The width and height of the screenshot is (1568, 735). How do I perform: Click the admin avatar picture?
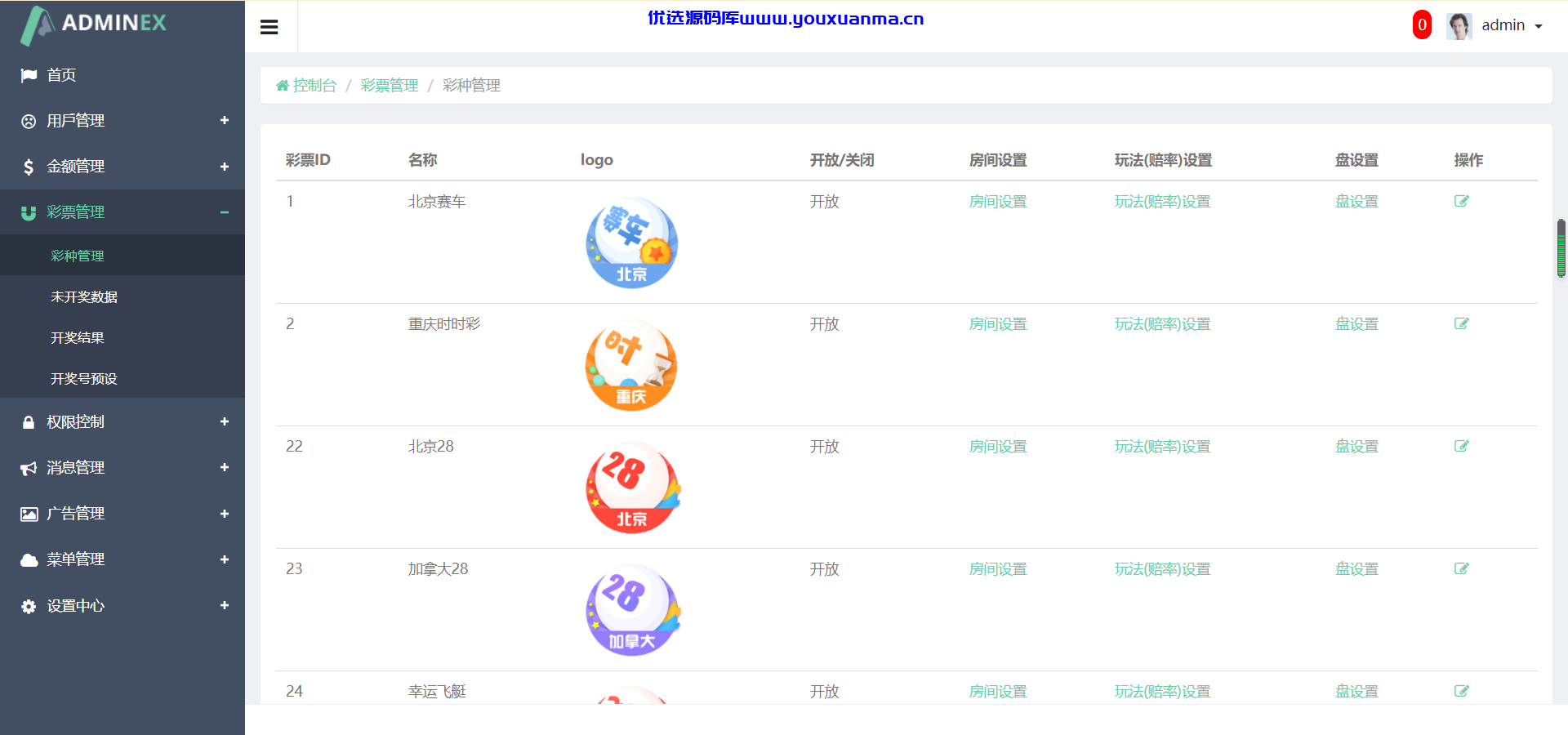pyautogui.click(x=1459, y=26)
